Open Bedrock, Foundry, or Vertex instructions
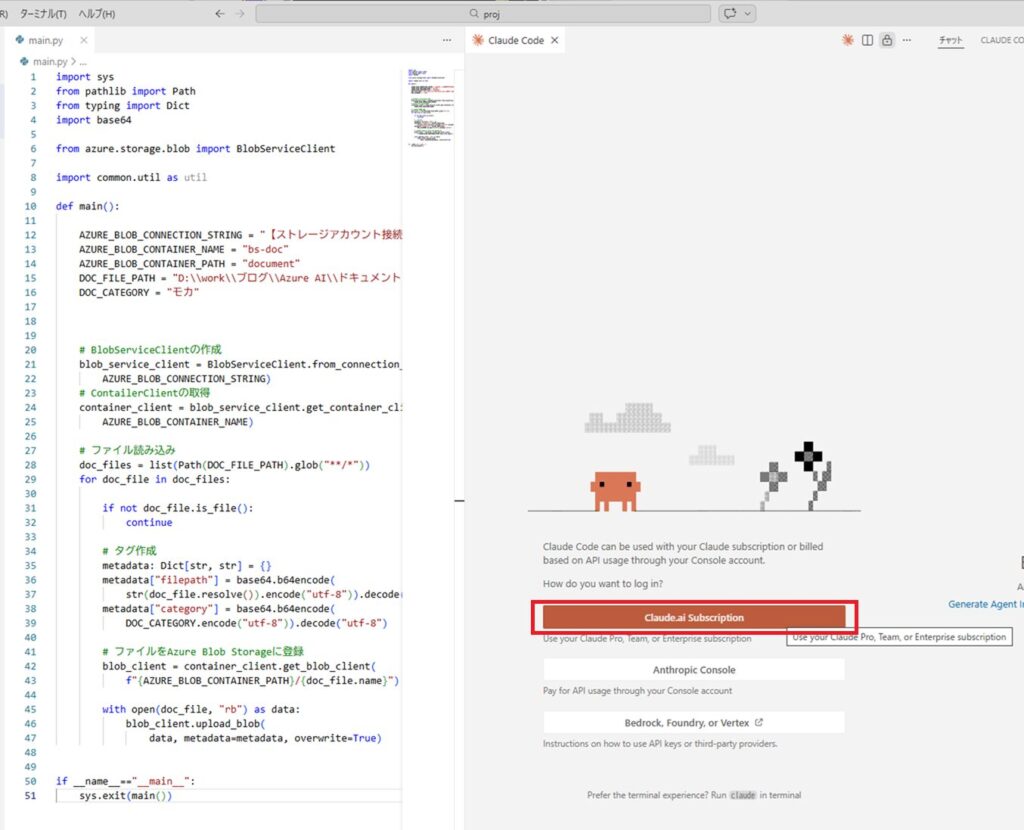Screen dimensions: 1024x830 (694, 722)
